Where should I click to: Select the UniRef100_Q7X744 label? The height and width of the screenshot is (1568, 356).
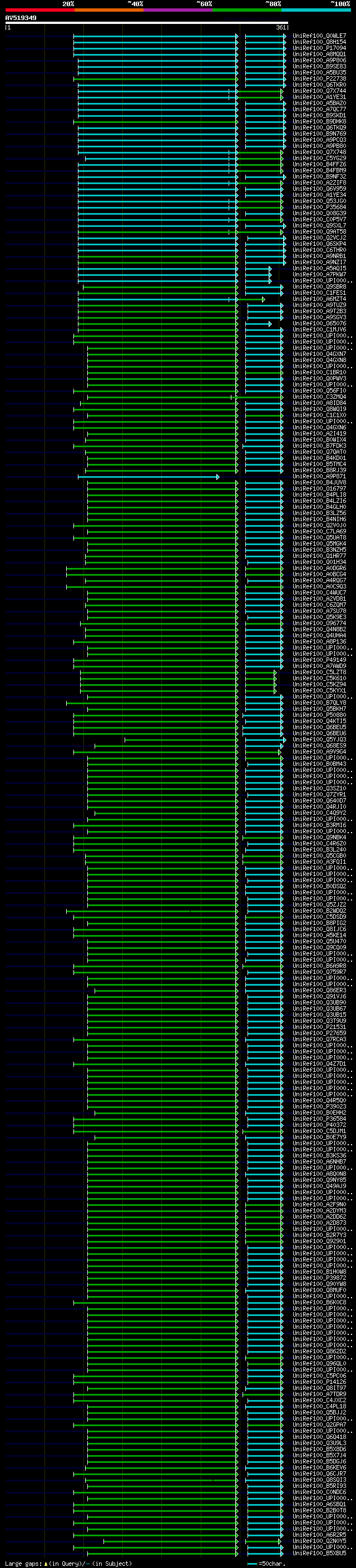click(319, 91)
